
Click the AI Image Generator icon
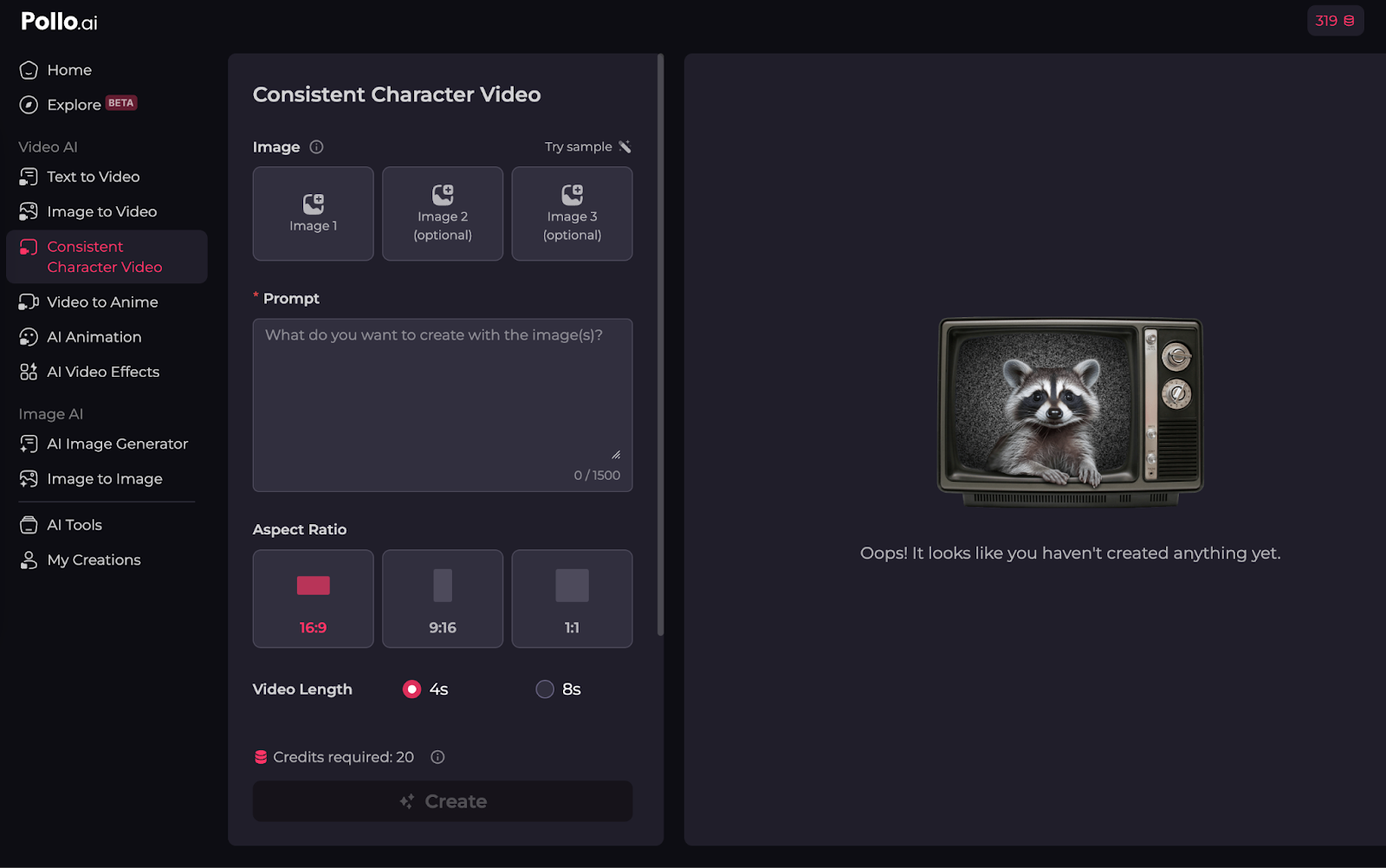(x=29, y=444)
